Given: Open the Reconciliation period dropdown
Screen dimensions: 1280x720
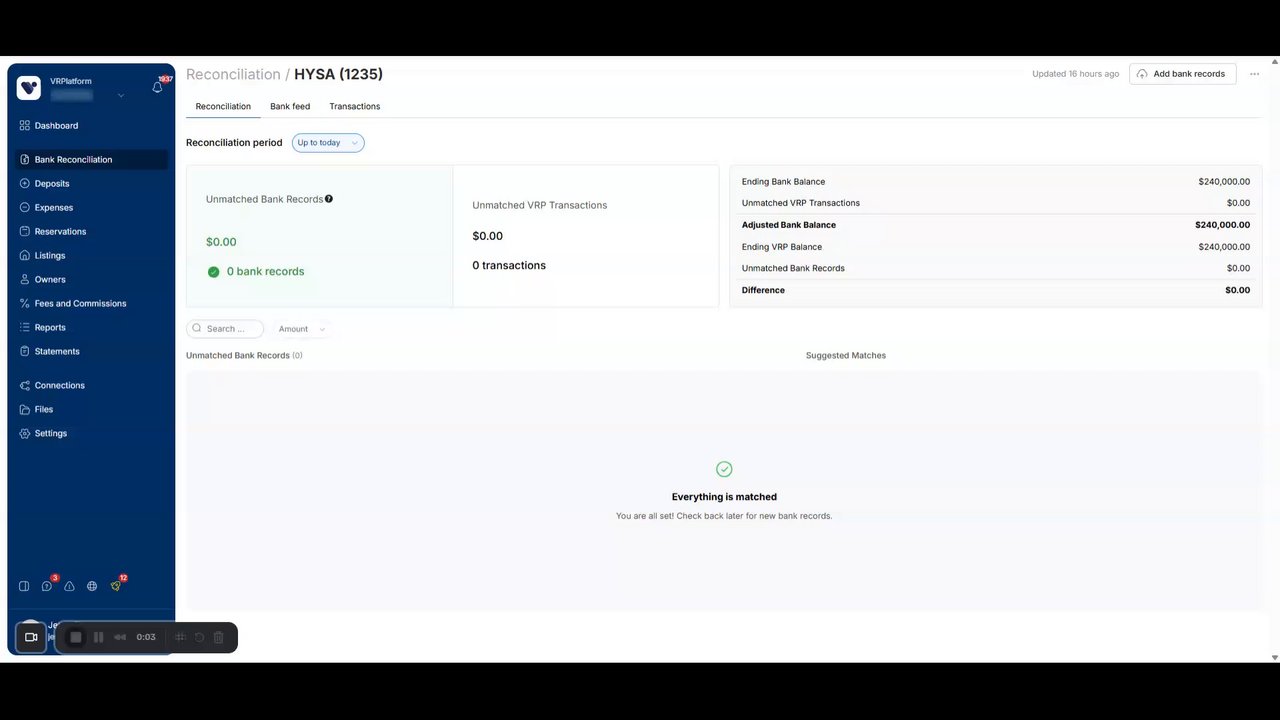Looking at the screenshot, I should [328, 143].
